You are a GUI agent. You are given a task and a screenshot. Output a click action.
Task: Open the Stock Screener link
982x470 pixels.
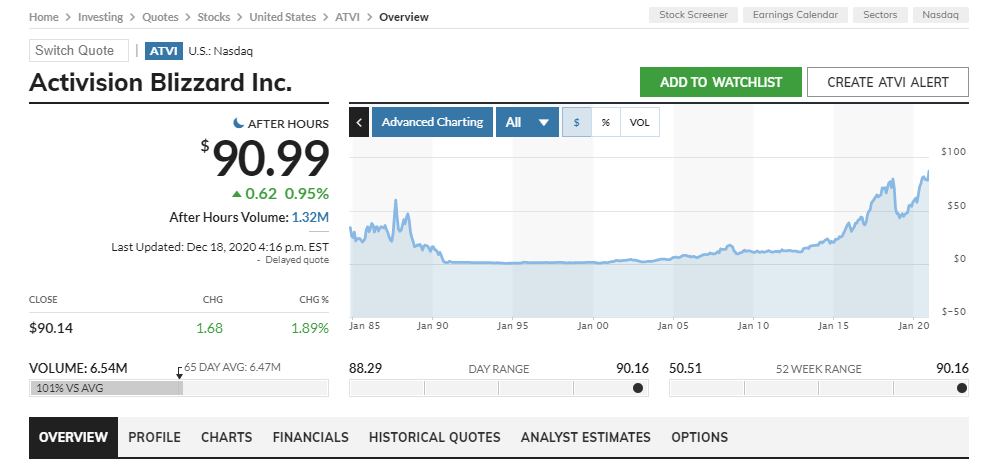coord(693,15)
